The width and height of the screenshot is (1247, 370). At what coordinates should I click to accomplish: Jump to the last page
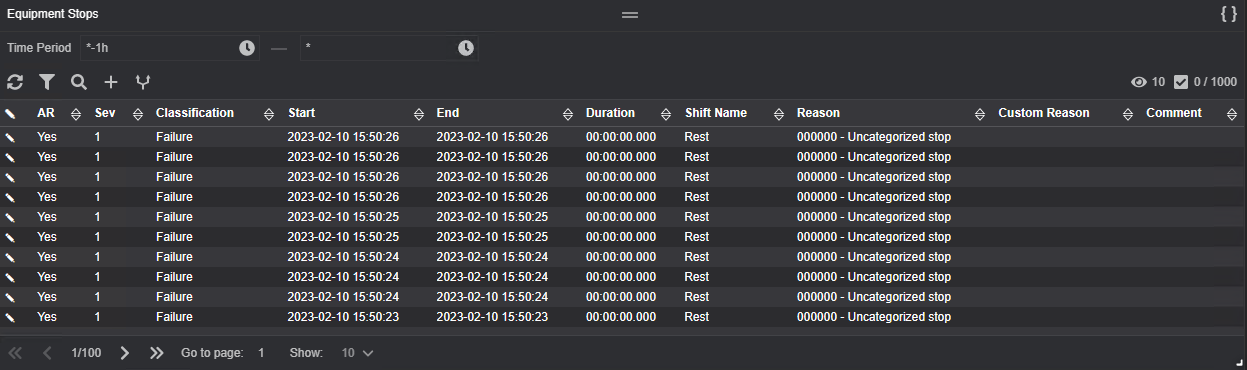click(156, 353)
